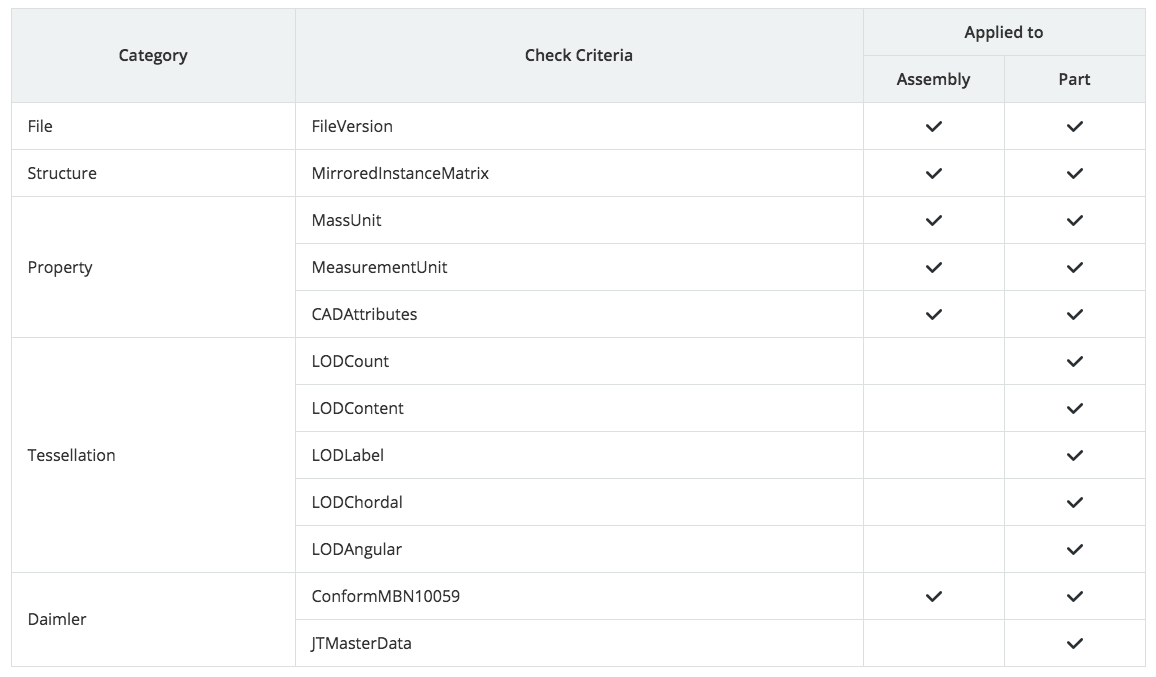Click the Applied to header cell
1156x677 pixels.
pos(1003,32)
